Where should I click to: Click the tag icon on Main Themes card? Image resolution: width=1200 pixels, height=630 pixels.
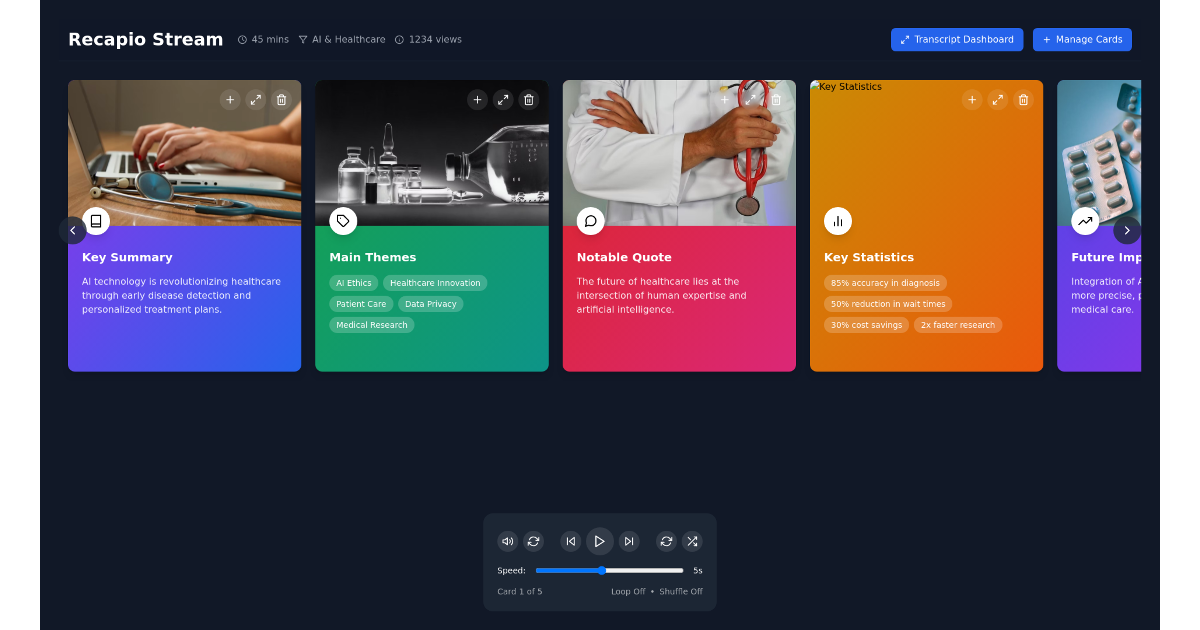(x=343, y=221)
